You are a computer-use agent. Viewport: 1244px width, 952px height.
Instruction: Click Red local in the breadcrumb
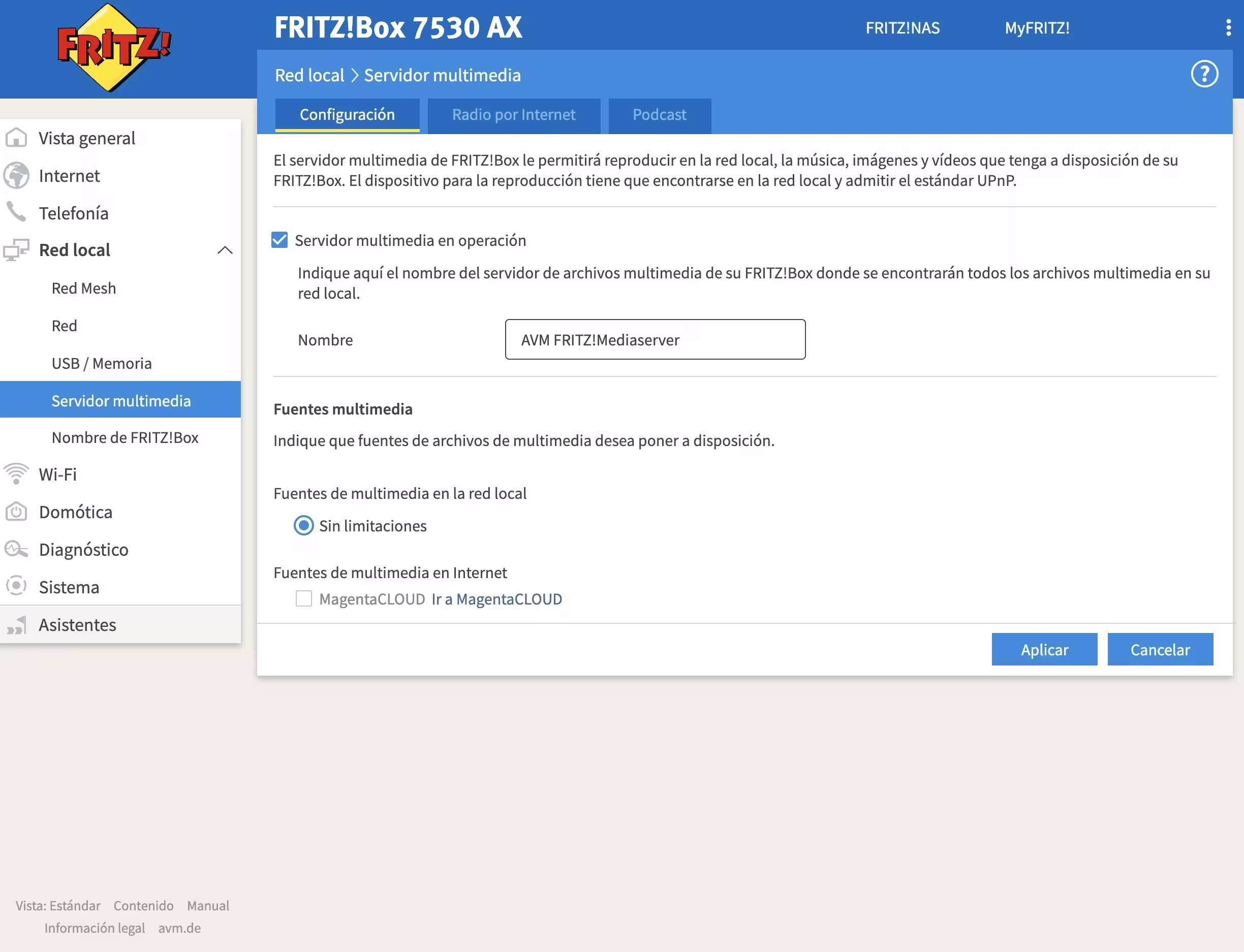tap(309, 75)
